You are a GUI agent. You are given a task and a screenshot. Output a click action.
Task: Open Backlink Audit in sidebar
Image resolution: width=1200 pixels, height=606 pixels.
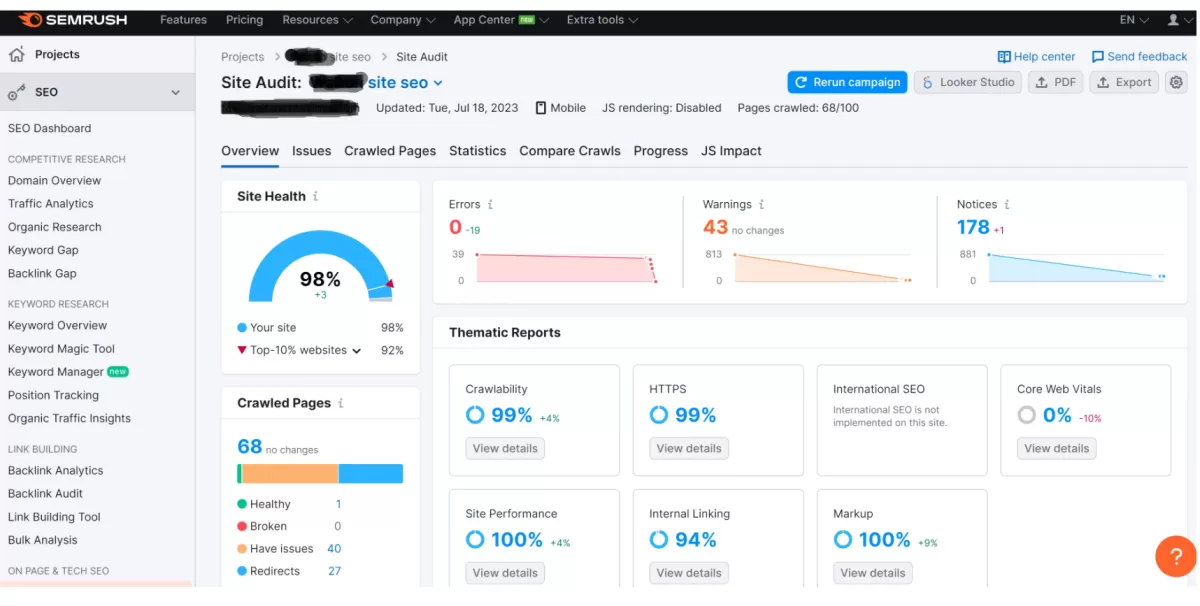pyautogui.click(x=46, y=494)
